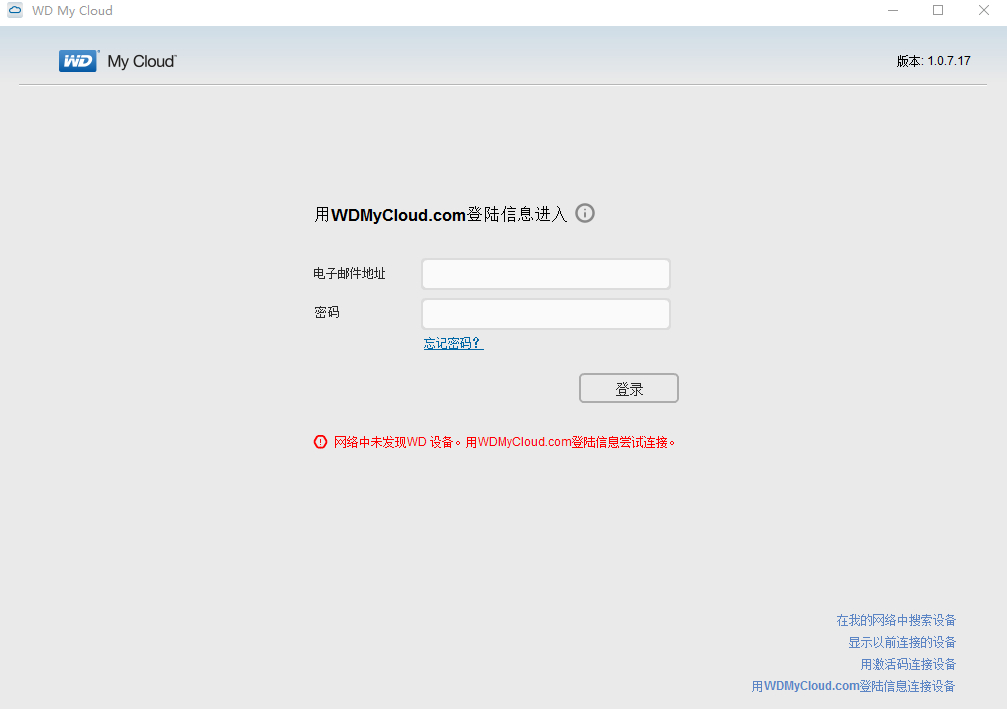The width and height of the screenshot is (1007, 709).
Task: Click the 电子邮件地址 label
Action: (x=349, y=274)
